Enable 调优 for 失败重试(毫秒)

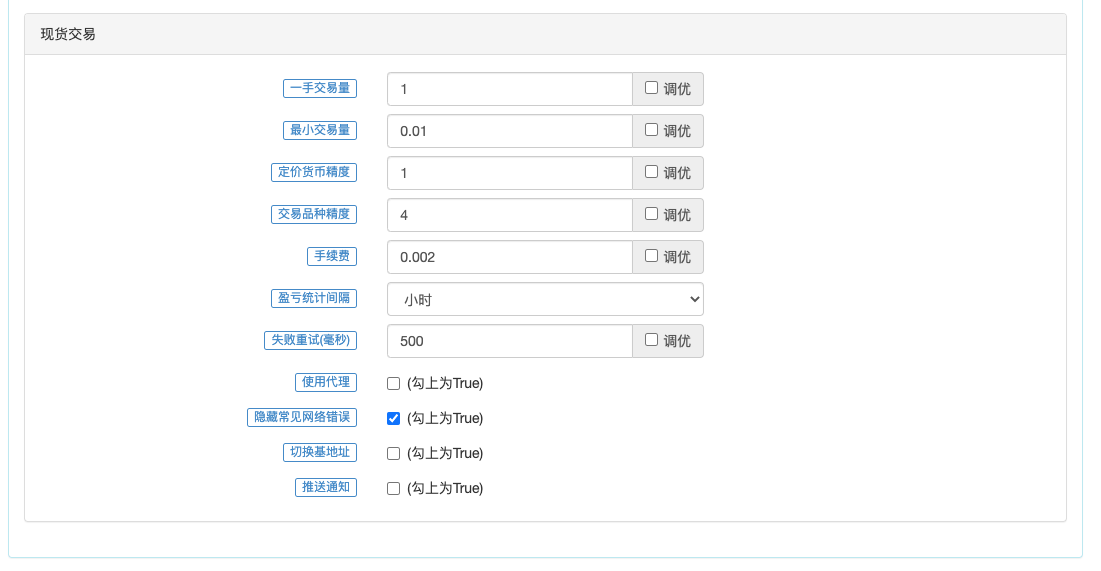coord(651,340)
